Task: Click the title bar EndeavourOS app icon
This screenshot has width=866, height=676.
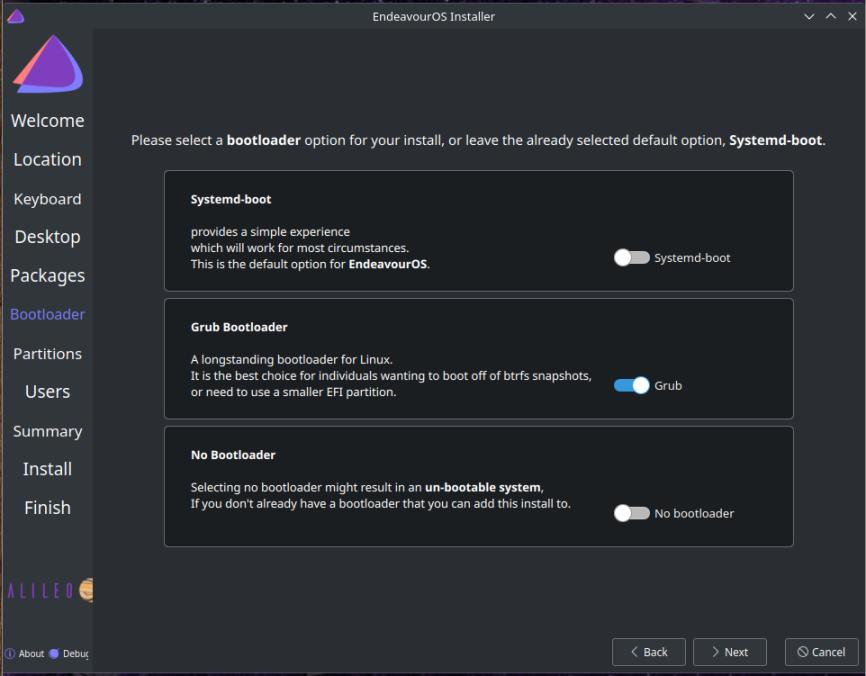Action: pos(15,17)
